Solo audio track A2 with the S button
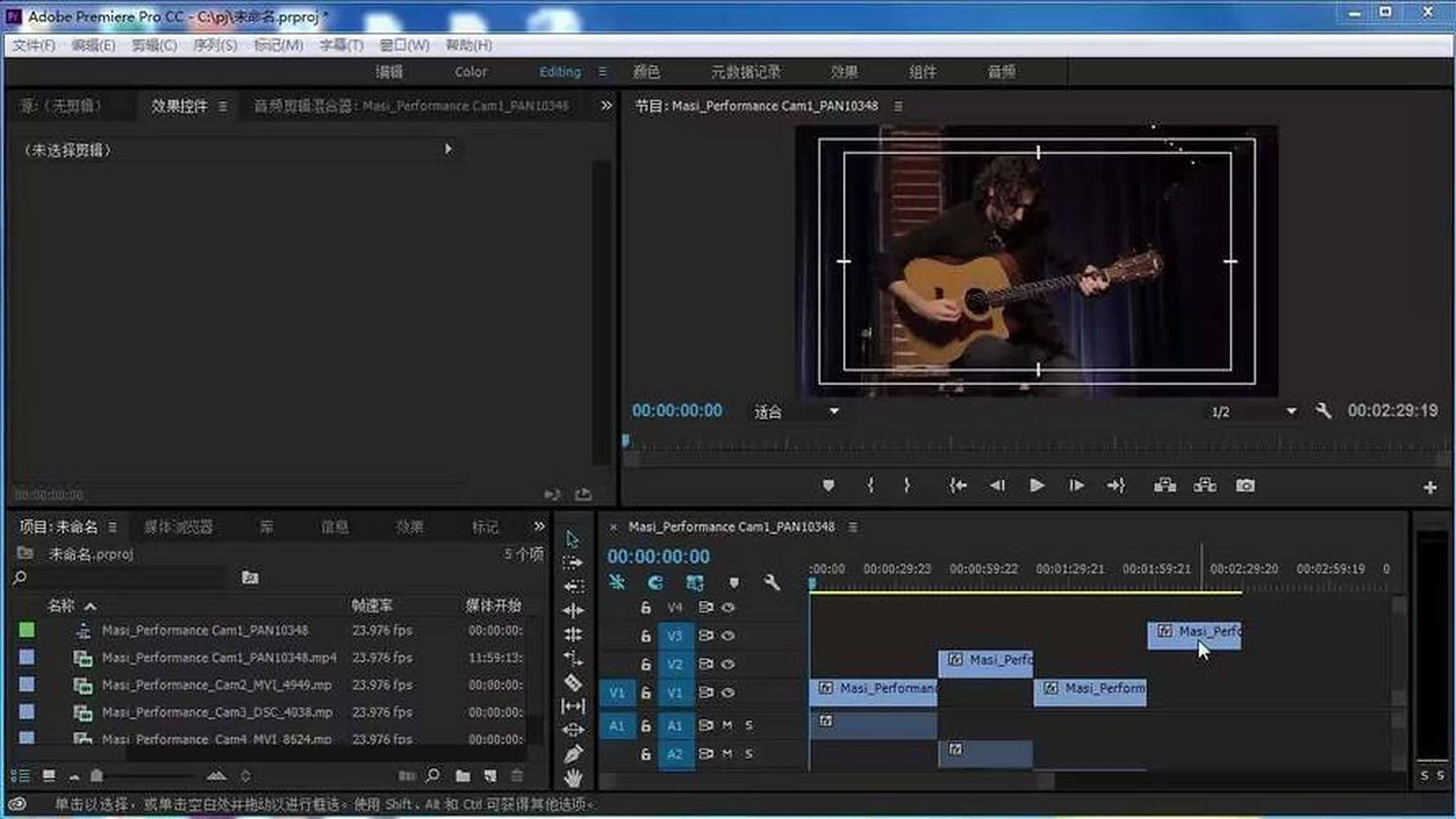 click(748, 754)
